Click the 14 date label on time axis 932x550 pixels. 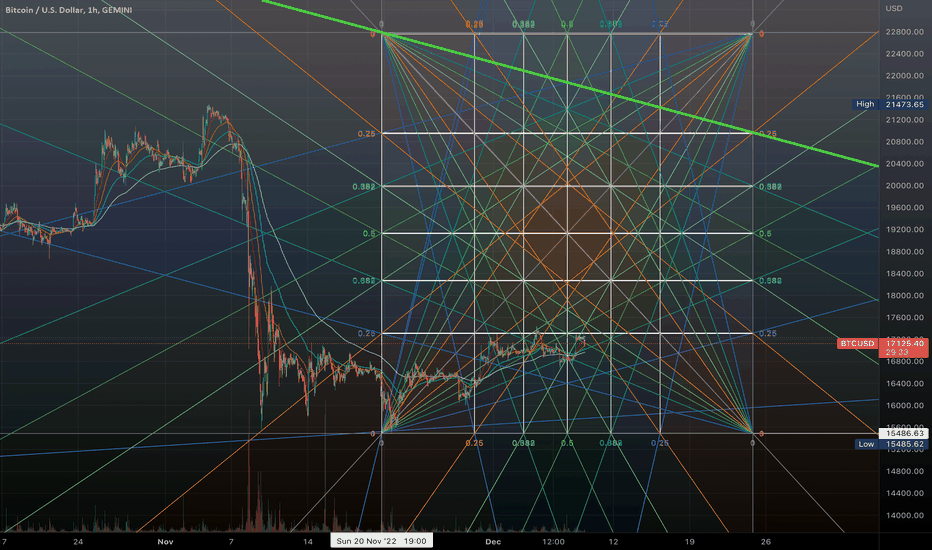click(x=307, y=542)
